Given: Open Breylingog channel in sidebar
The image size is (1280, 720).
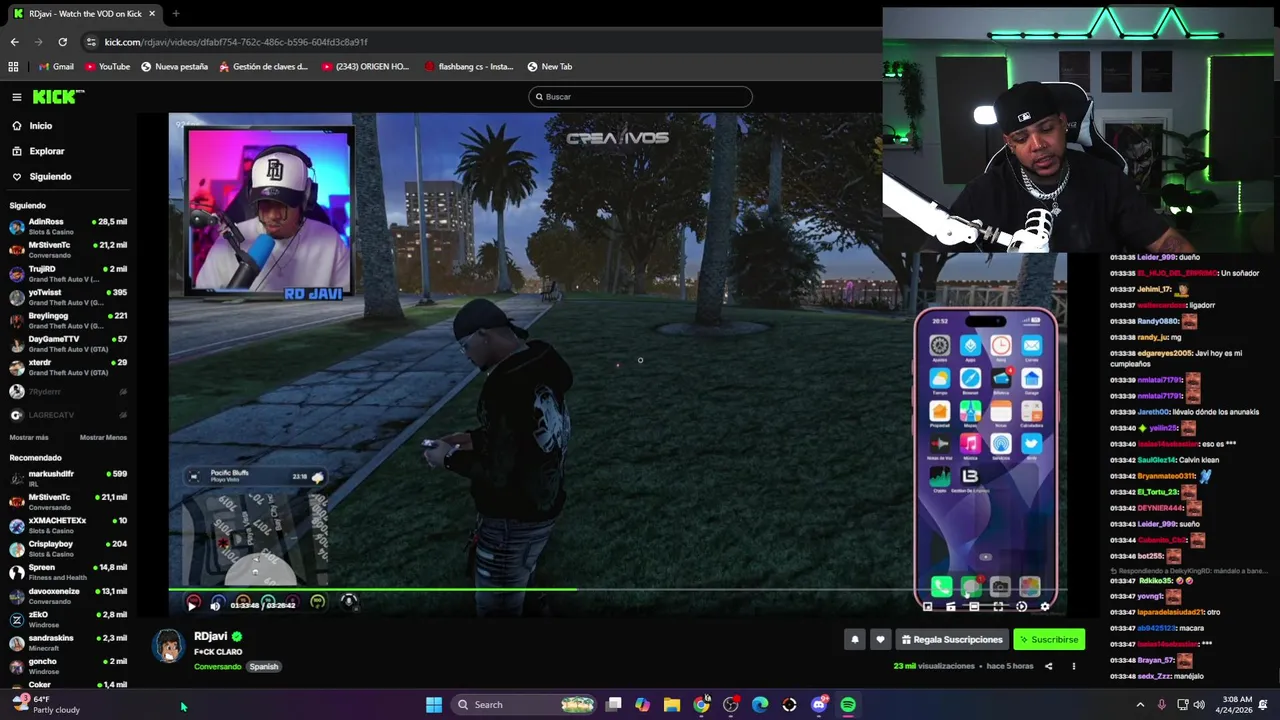Looking at the screenshot, I should pos(68,321).
